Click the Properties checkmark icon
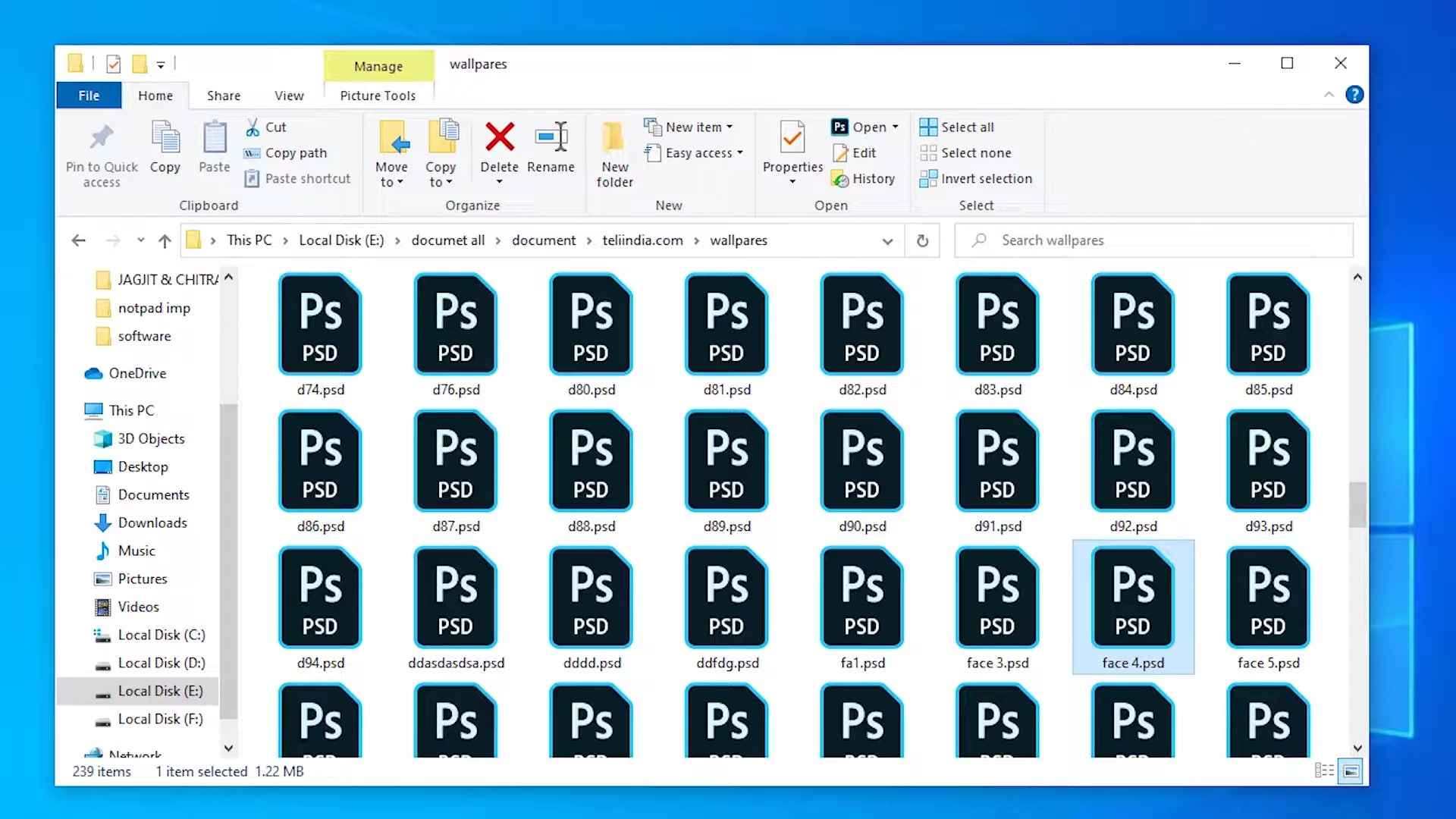 point(792,137)
